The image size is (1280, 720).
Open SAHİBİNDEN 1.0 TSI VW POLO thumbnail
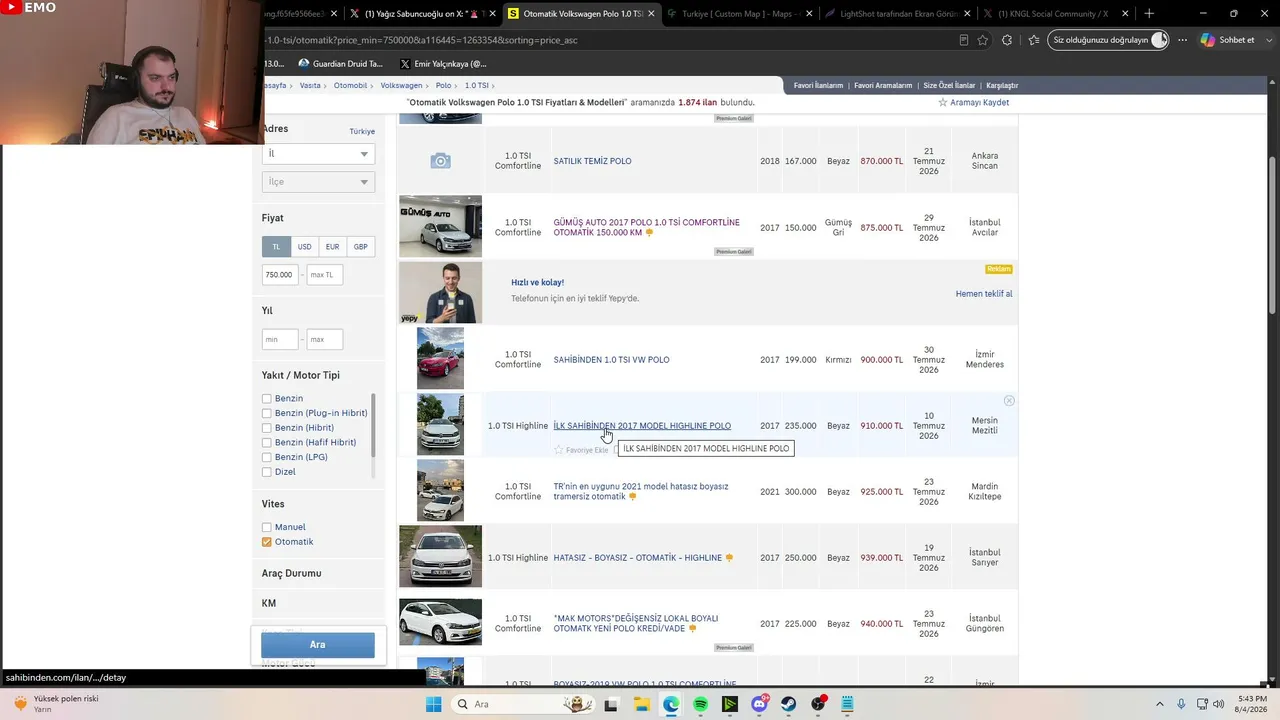pos(440,358)
